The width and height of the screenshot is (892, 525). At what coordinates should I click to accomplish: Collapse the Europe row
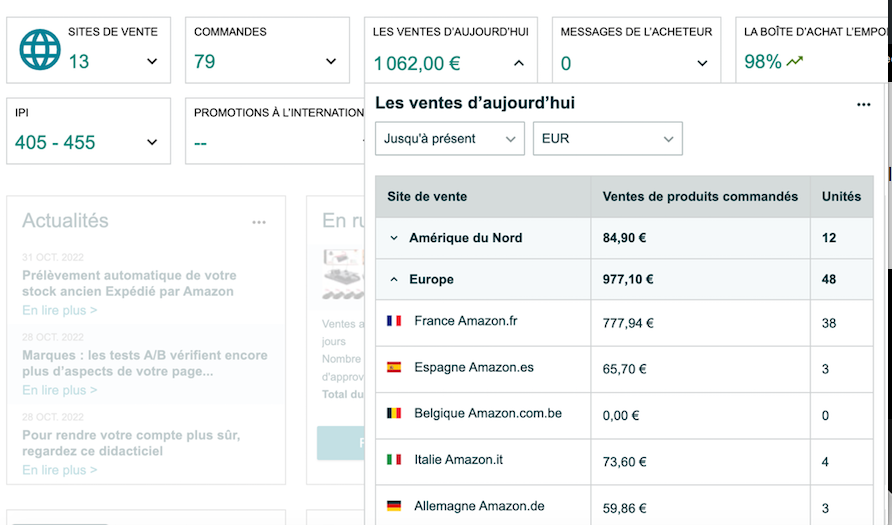click(394, 279)
